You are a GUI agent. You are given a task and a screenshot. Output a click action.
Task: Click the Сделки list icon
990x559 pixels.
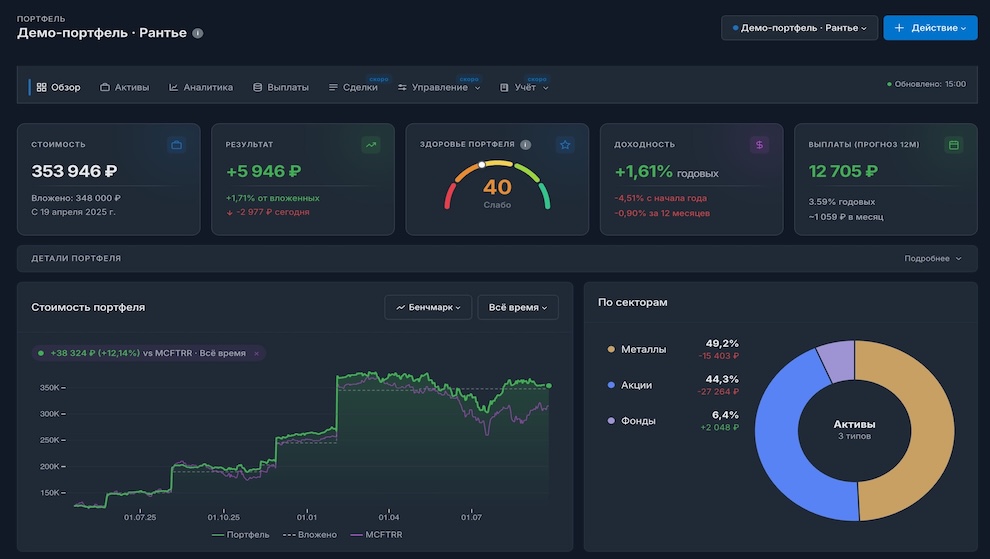333,87
